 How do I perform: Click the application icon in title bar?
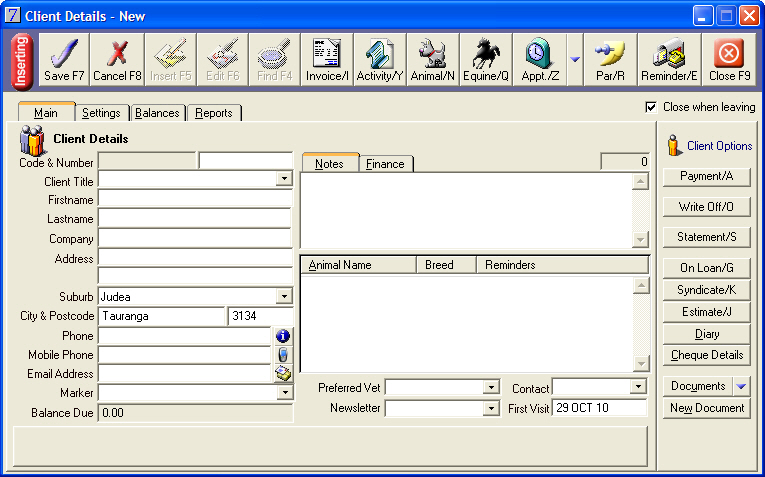click(x=13, y=16)
